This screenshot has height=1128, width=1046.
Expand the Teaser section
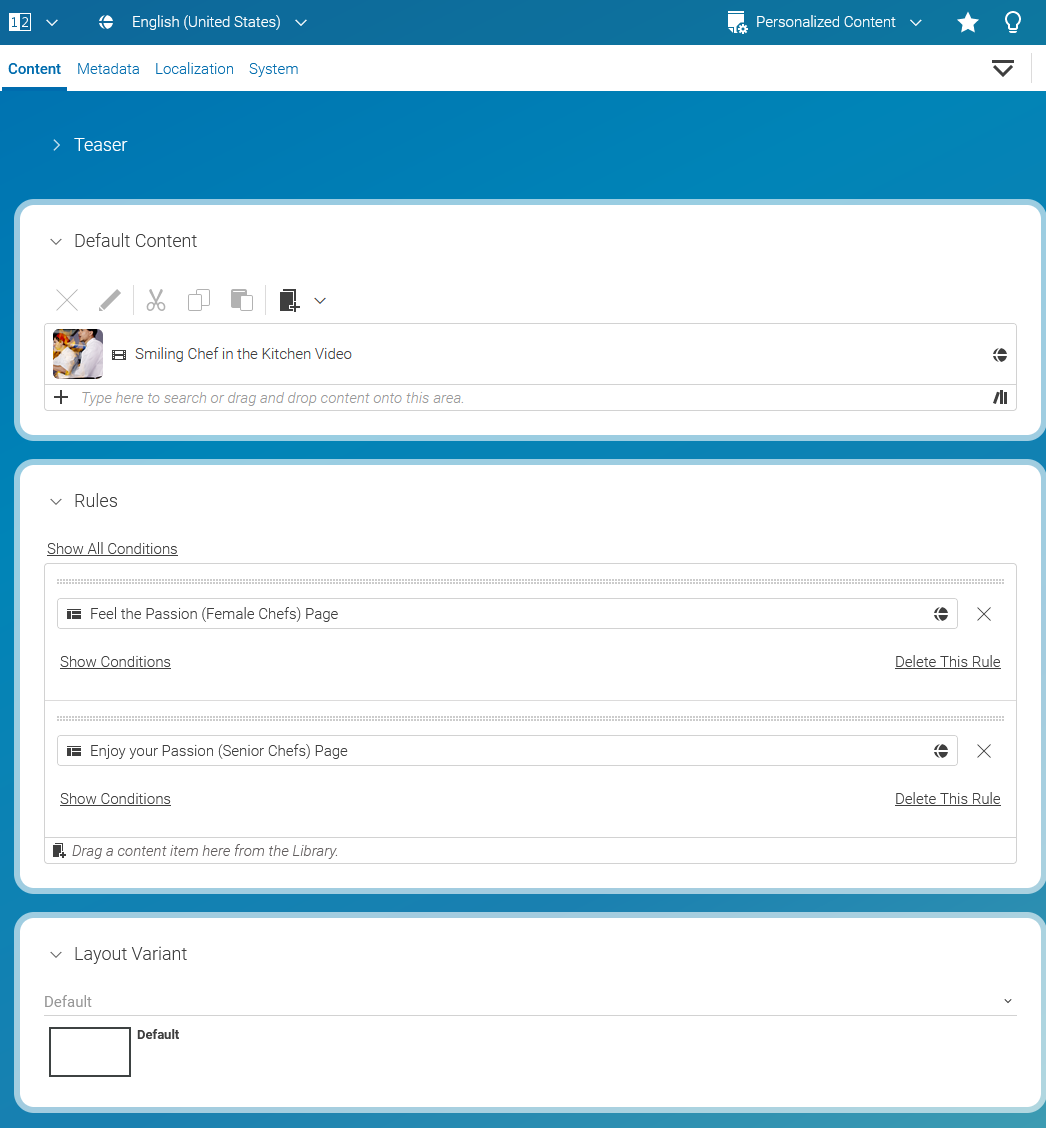tap(57, 144)
